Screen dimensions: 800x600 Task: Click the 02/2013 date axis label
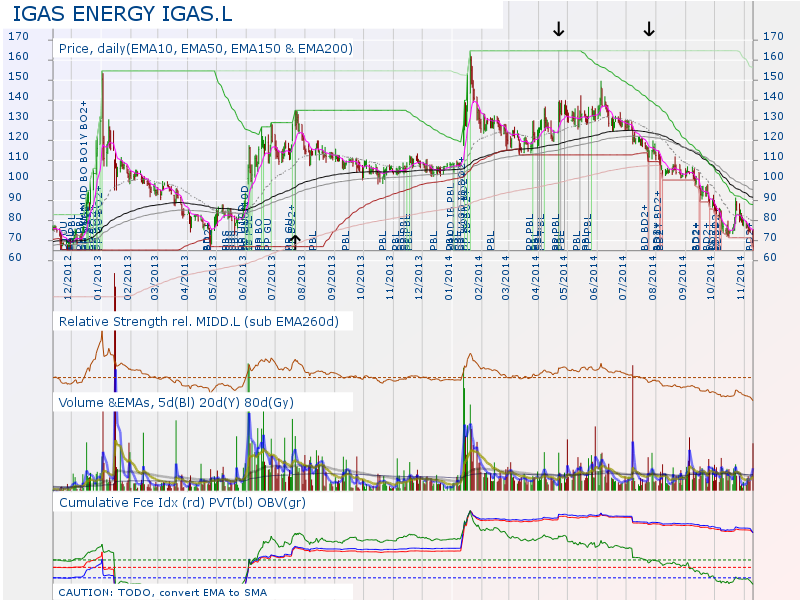127,278
